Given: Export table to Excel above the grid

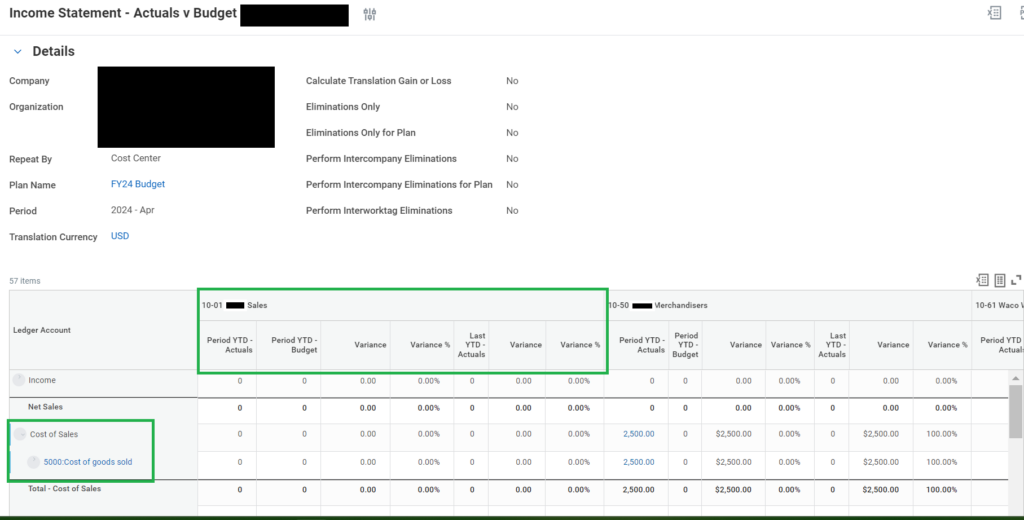Looking at the screenshot, I should pyautogui.click(x=982, y=280).
